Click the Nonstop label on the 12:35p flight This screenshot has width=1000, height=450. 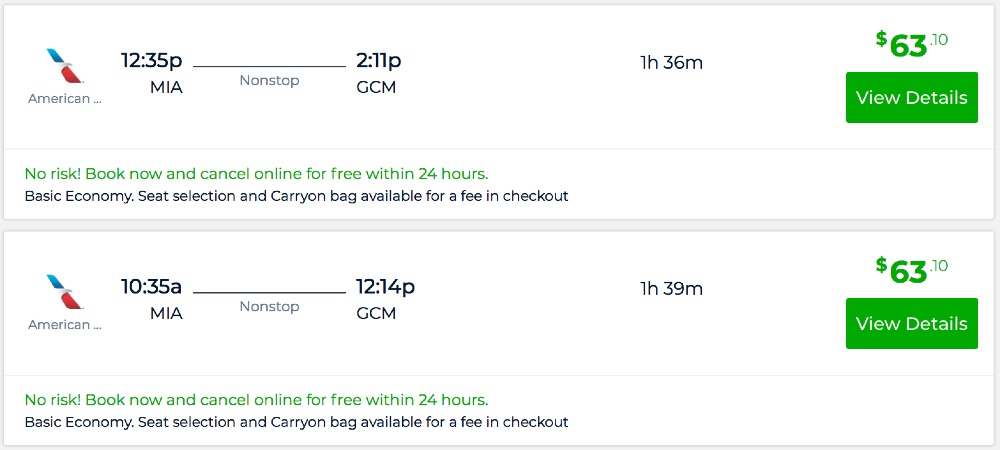tap(269, 81)
